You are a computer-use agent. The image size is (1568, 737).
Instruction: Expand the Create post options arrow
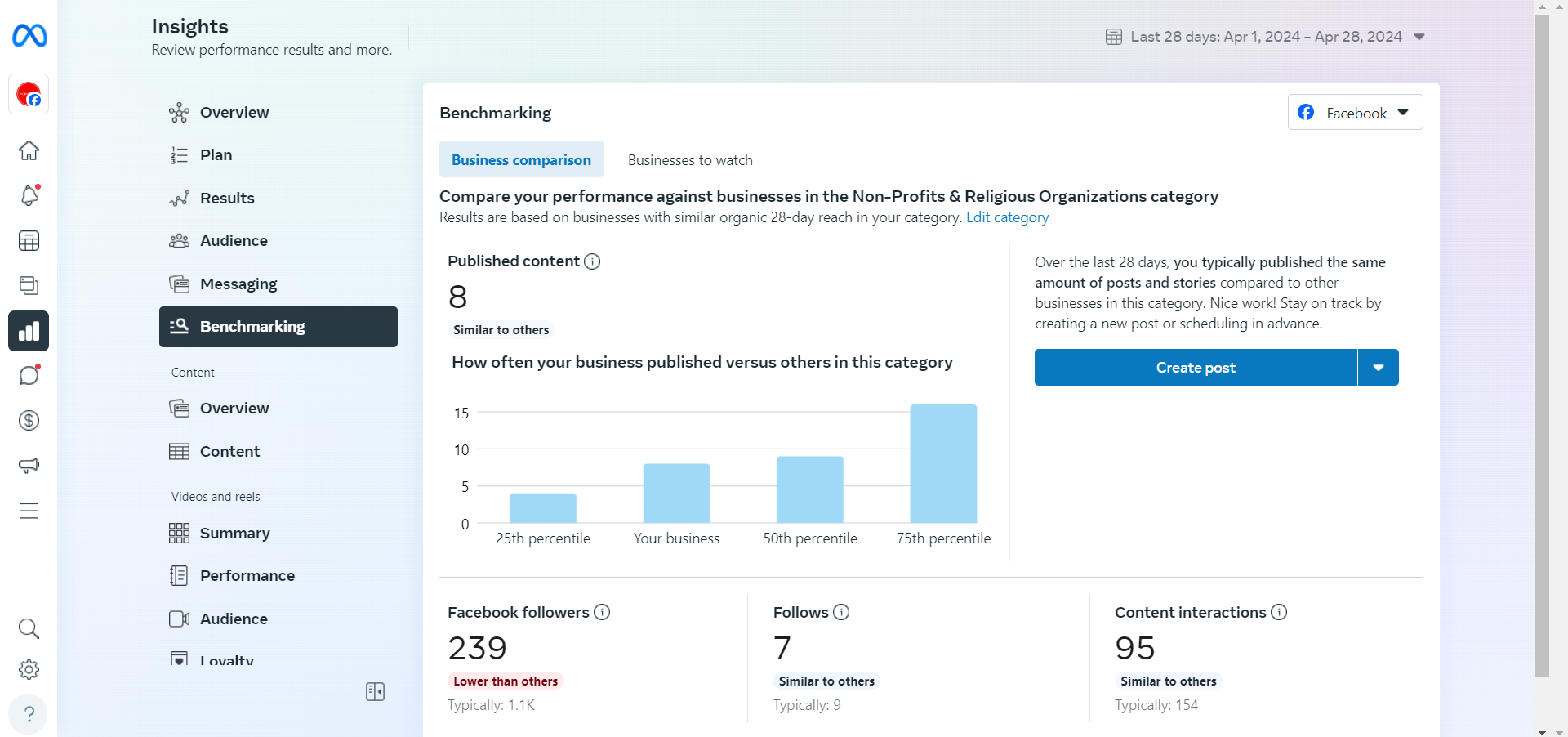[x=1378, y=368]
